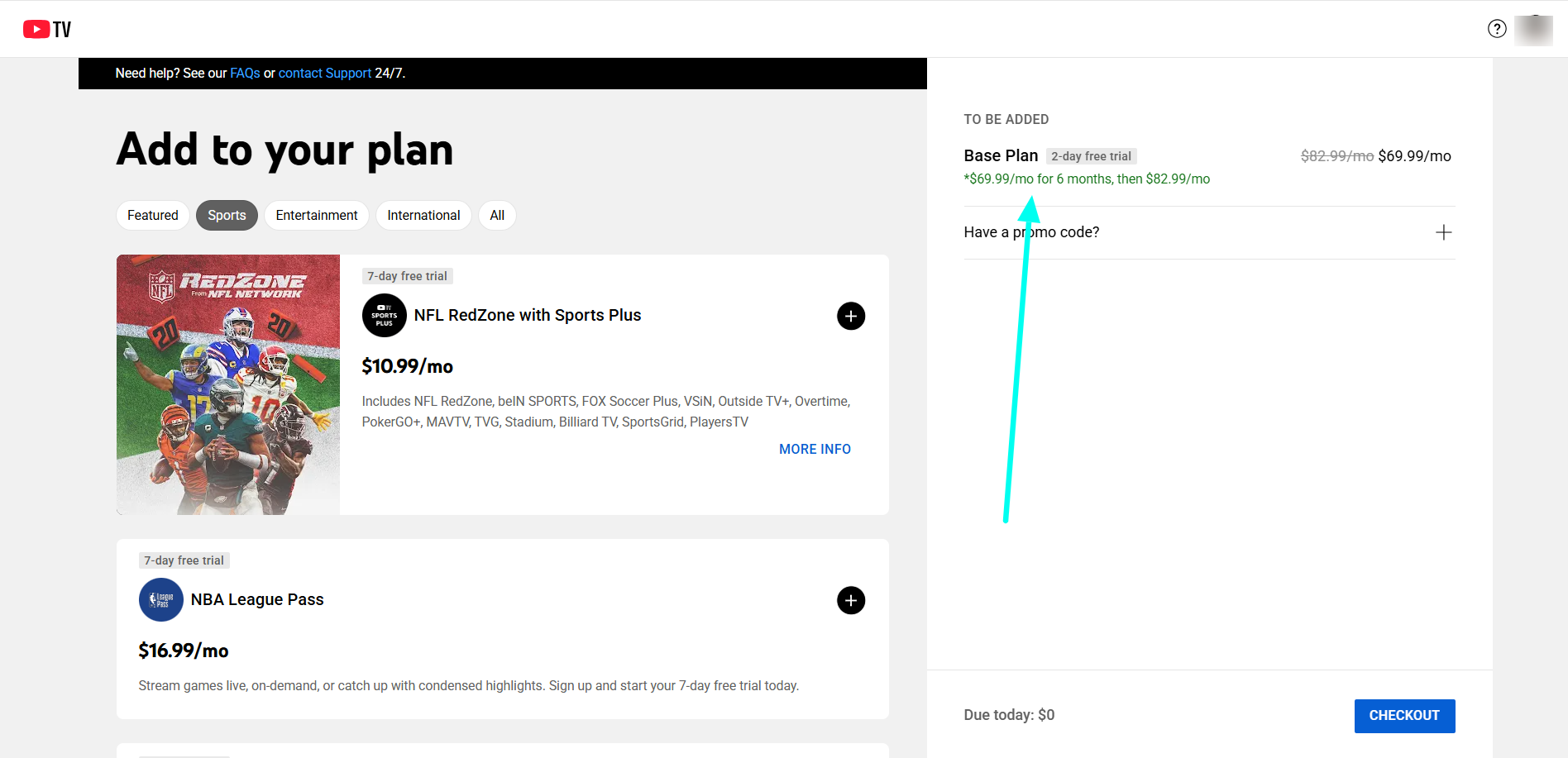Screen dimensions: 1568x758
Task: Switch to the Entertainment tab
Action: tap(317, 216)
